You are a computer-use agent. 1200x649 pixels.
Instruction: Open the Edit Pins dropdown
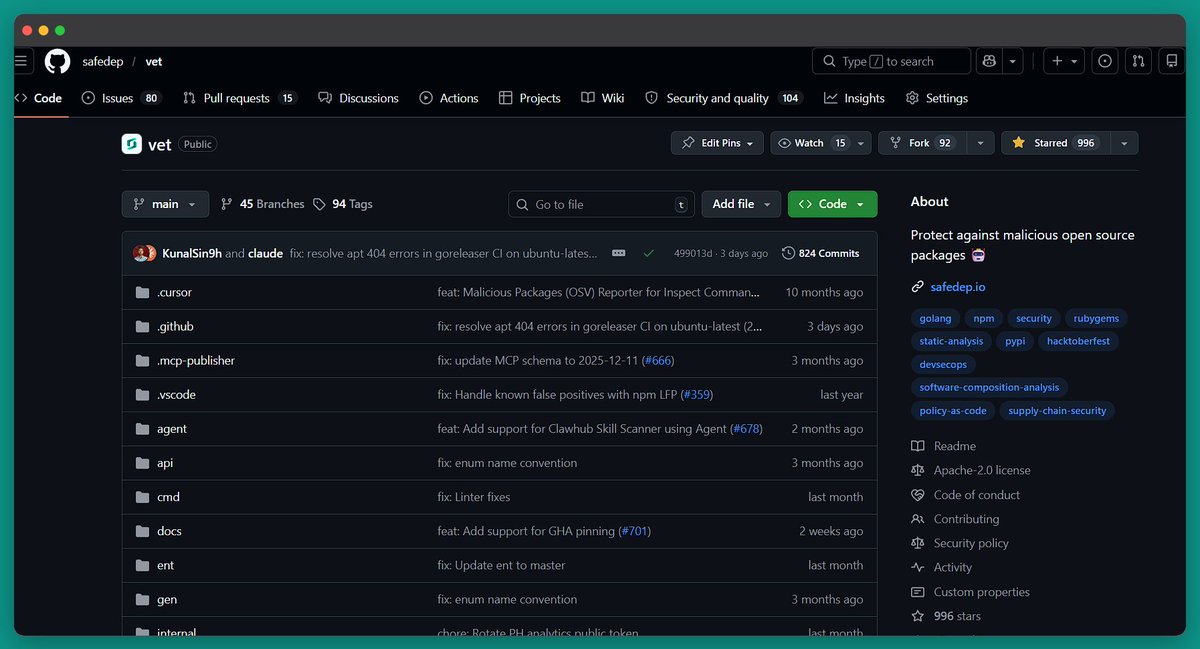pyautogui.click(x=717, y=143)
